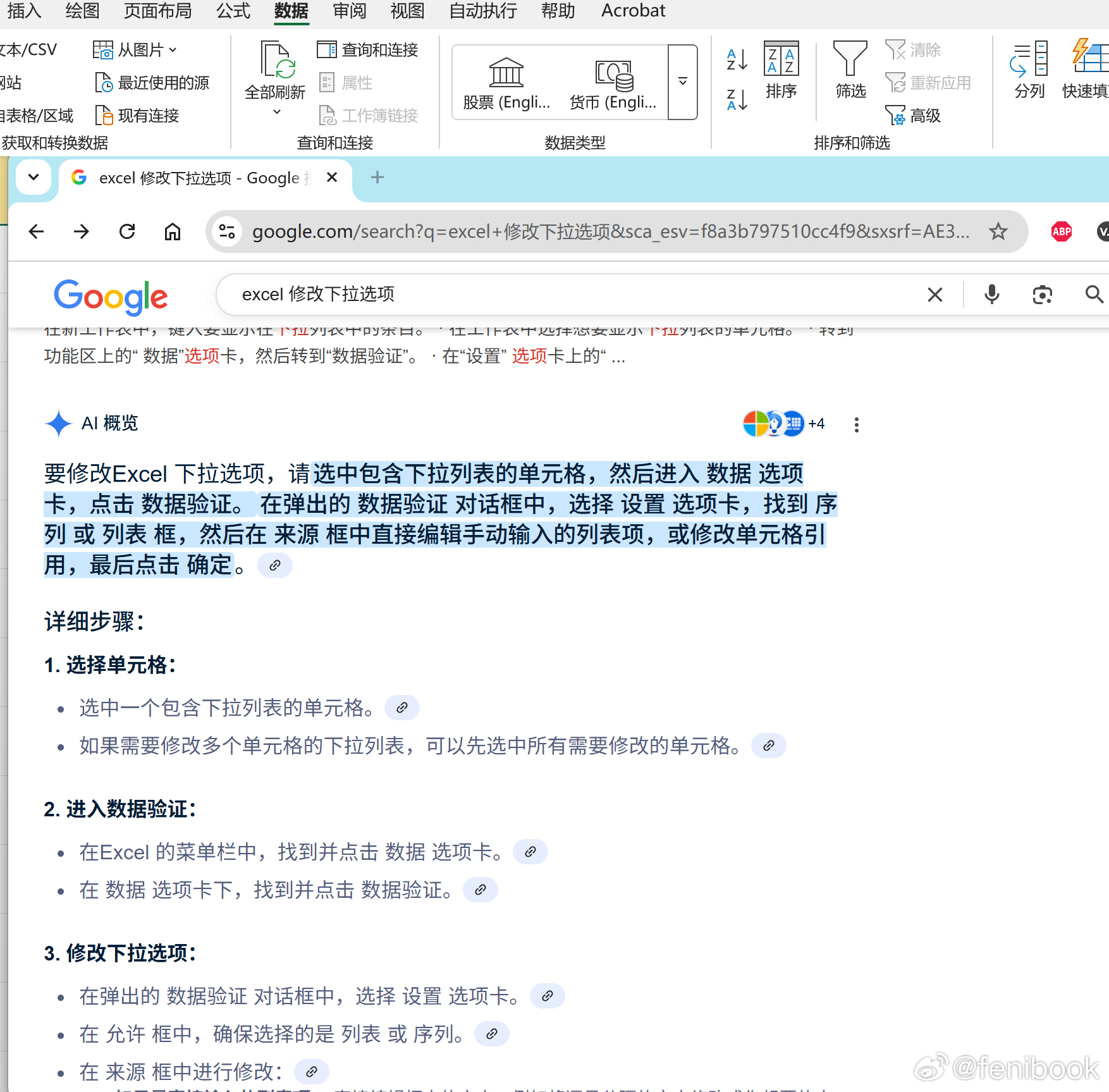
Task: Open source link after 选中一个包含下拉列表的单元格
Action: (x=402, y=708)
